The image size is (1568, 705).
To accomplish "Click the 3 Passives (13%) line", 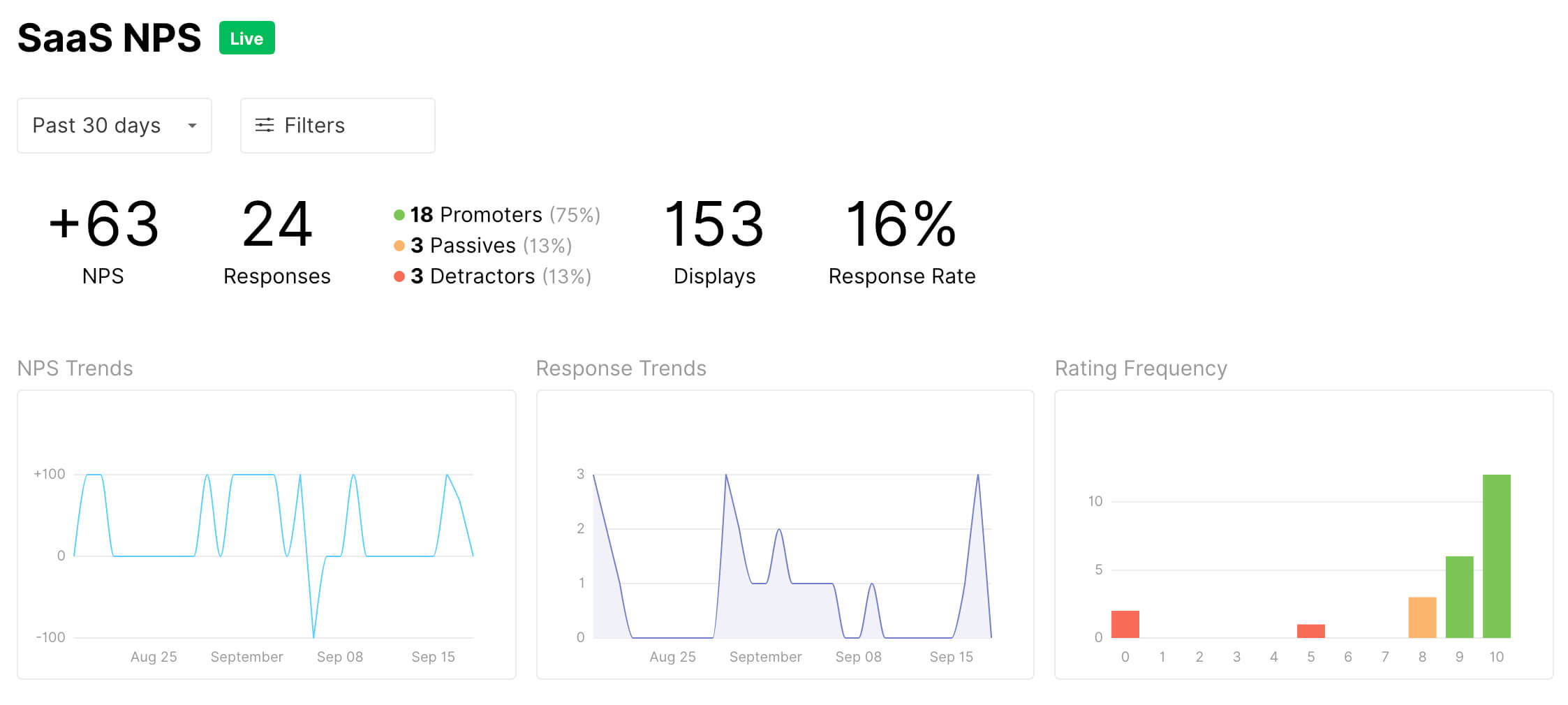I will point(483,246).
